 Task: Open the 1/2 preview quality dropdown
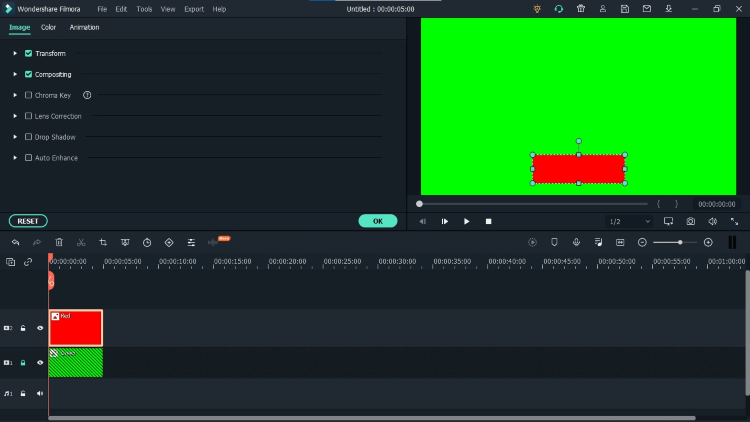(x=629, y=222)
